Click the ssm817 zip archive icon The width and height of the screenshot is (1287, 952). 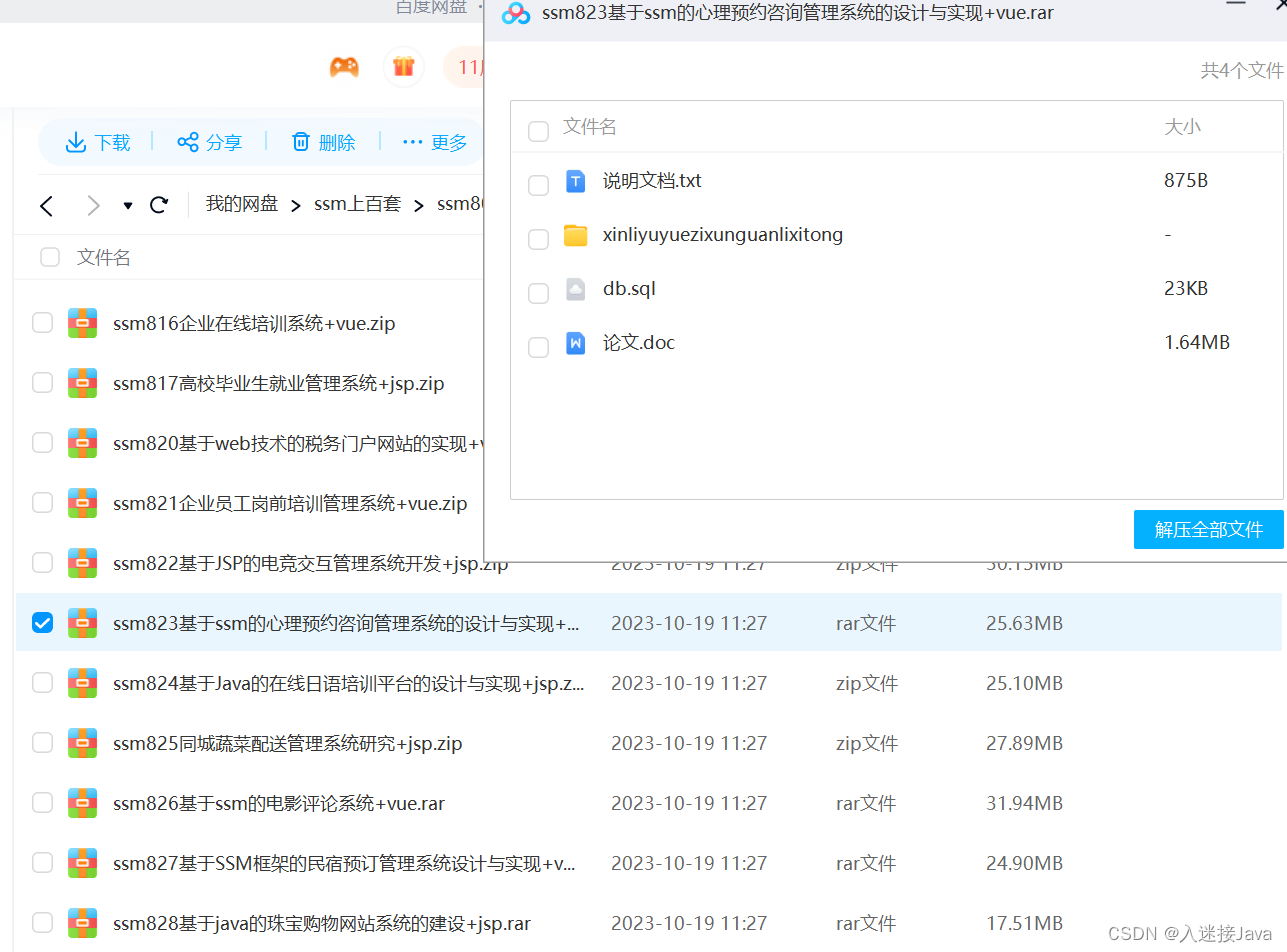tap(83, 383)
